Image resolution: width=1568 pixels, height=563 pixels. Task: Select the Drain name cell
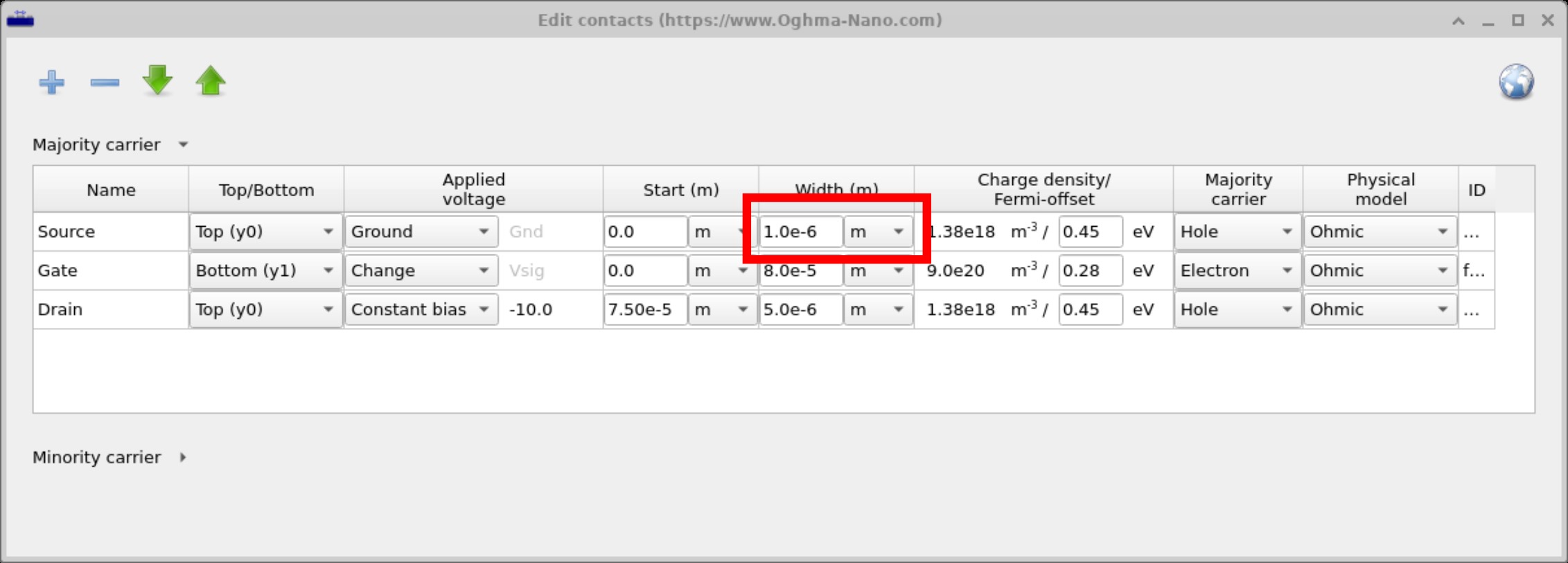(x=111, y=309)
